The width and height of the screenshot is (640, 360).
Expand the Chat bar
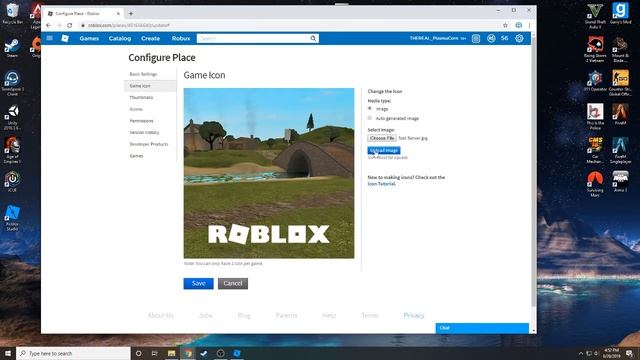tap(482, 328)
